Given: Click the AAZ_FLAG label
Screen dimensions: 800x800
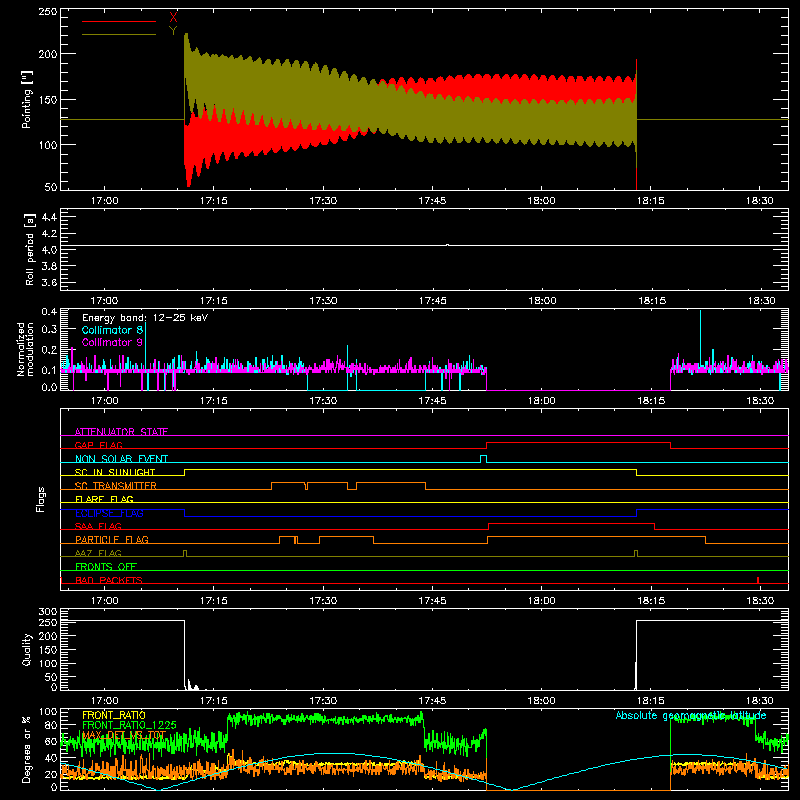Looking at the screenshot, I should (98, 553).
